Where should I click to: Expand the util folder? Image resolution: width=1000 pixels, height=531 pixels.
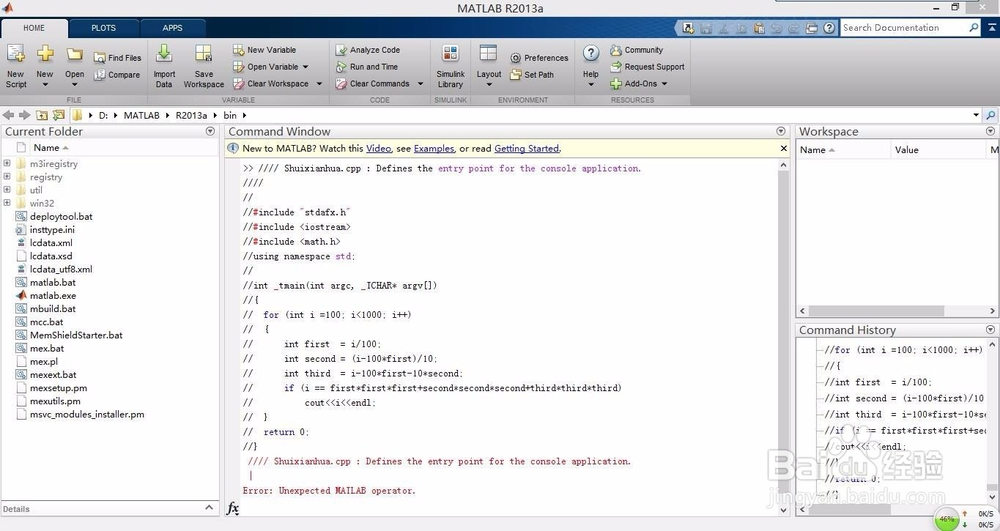[x=7, y=189]
